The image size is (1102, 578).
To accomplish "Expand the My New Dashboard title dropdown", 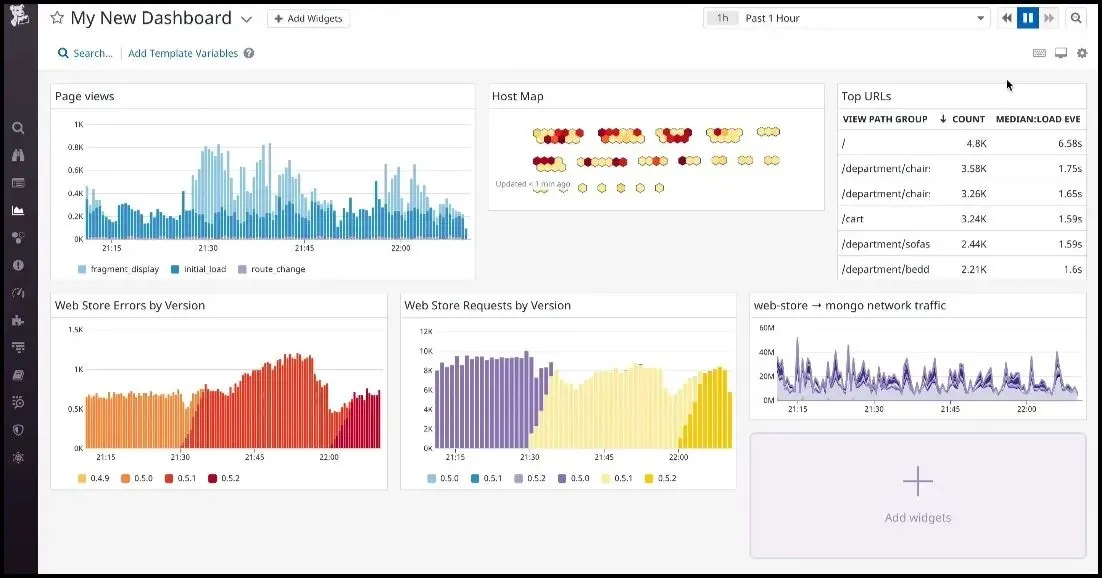I will coord(246,20).
